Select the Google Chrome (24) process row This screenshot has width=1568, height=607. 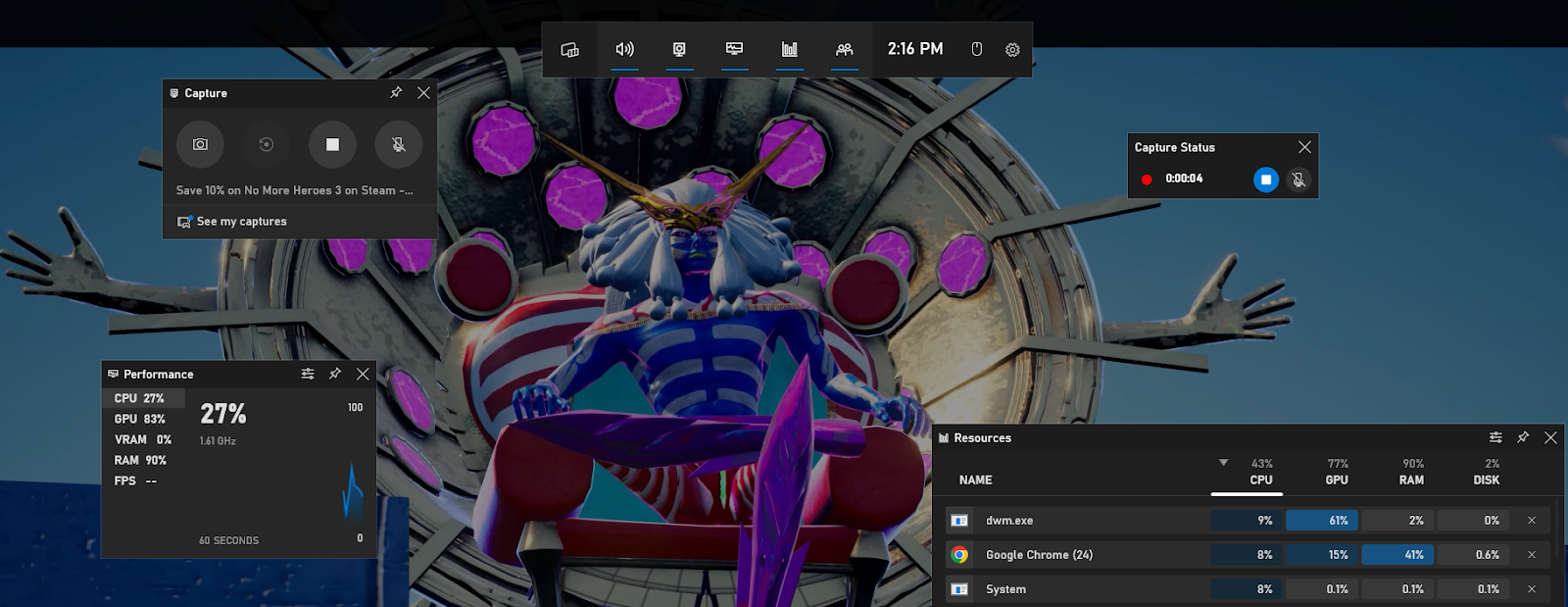pos(1248,555)
